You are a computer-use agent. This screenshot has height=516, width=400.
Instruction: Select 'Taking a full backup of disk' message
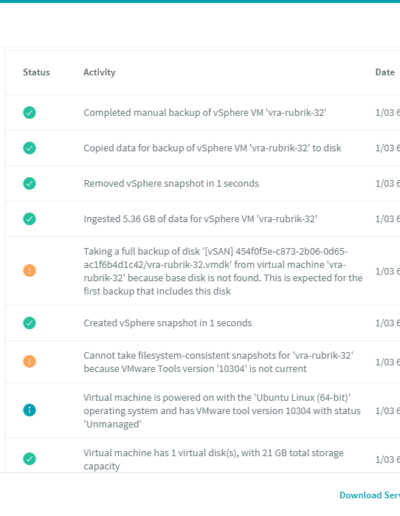[223, 271]
